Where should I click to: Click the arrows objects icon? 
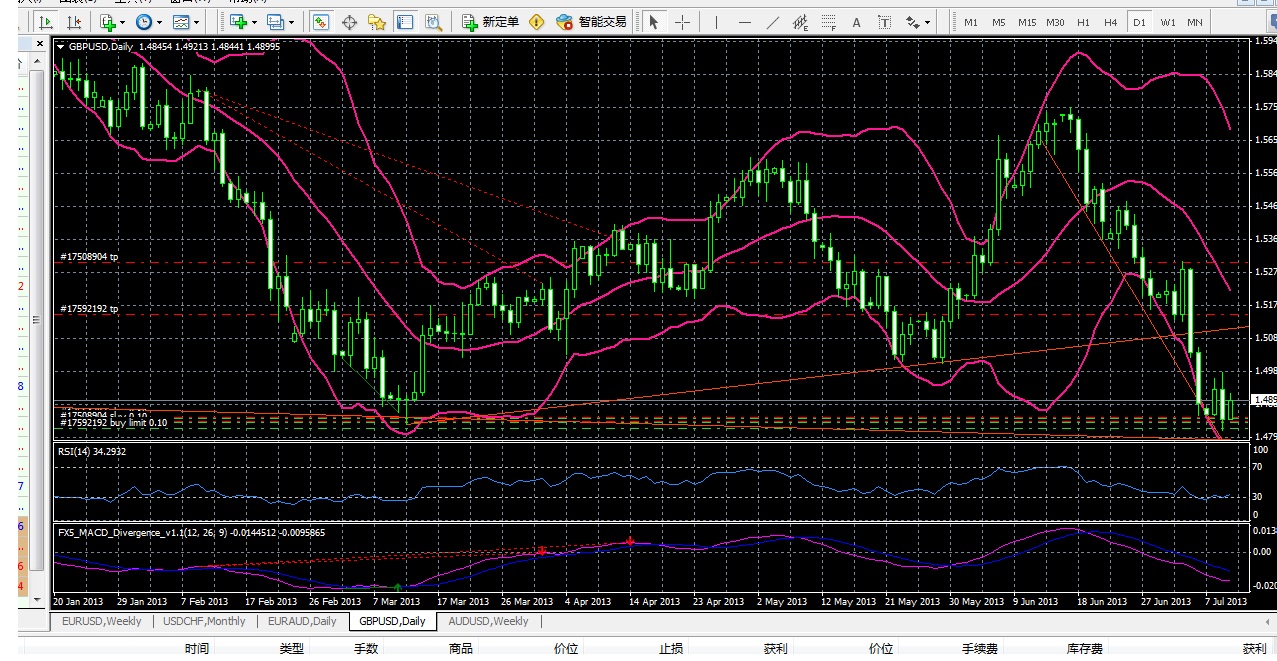[912, 22]
